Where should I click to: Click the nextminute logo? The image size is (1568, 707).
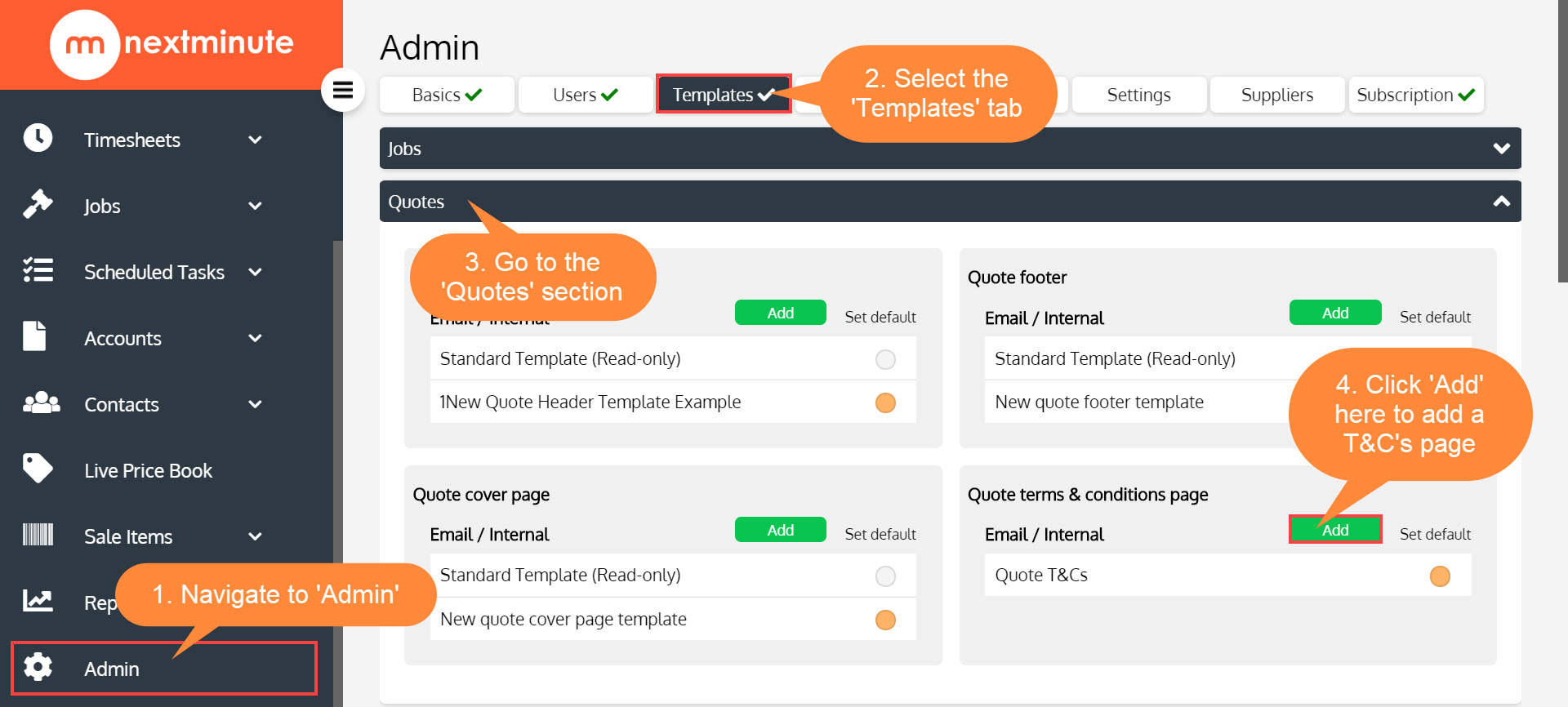click(171, 44)
